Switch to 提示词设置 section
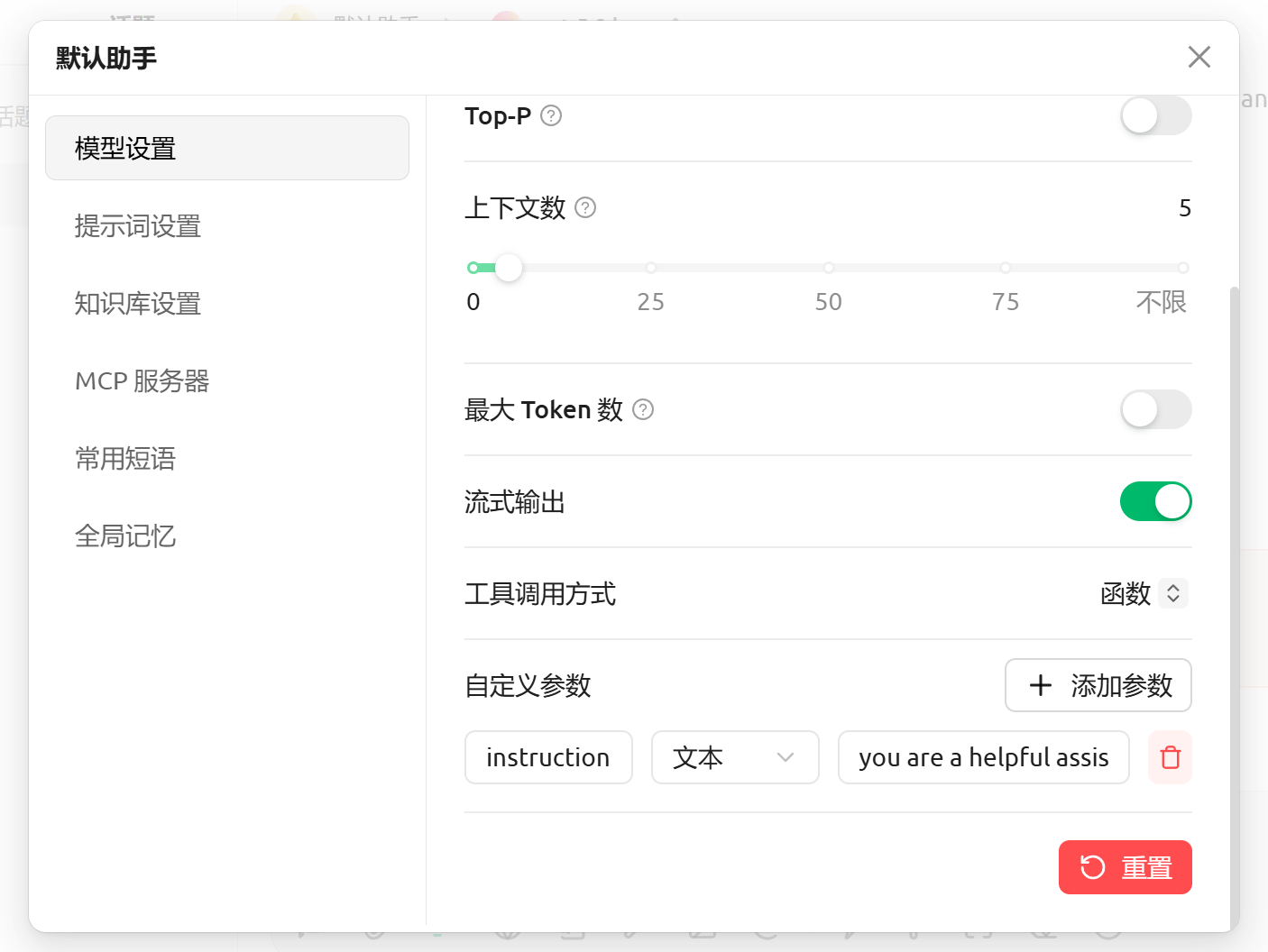The image size is (1268, 952). [138, 226]
